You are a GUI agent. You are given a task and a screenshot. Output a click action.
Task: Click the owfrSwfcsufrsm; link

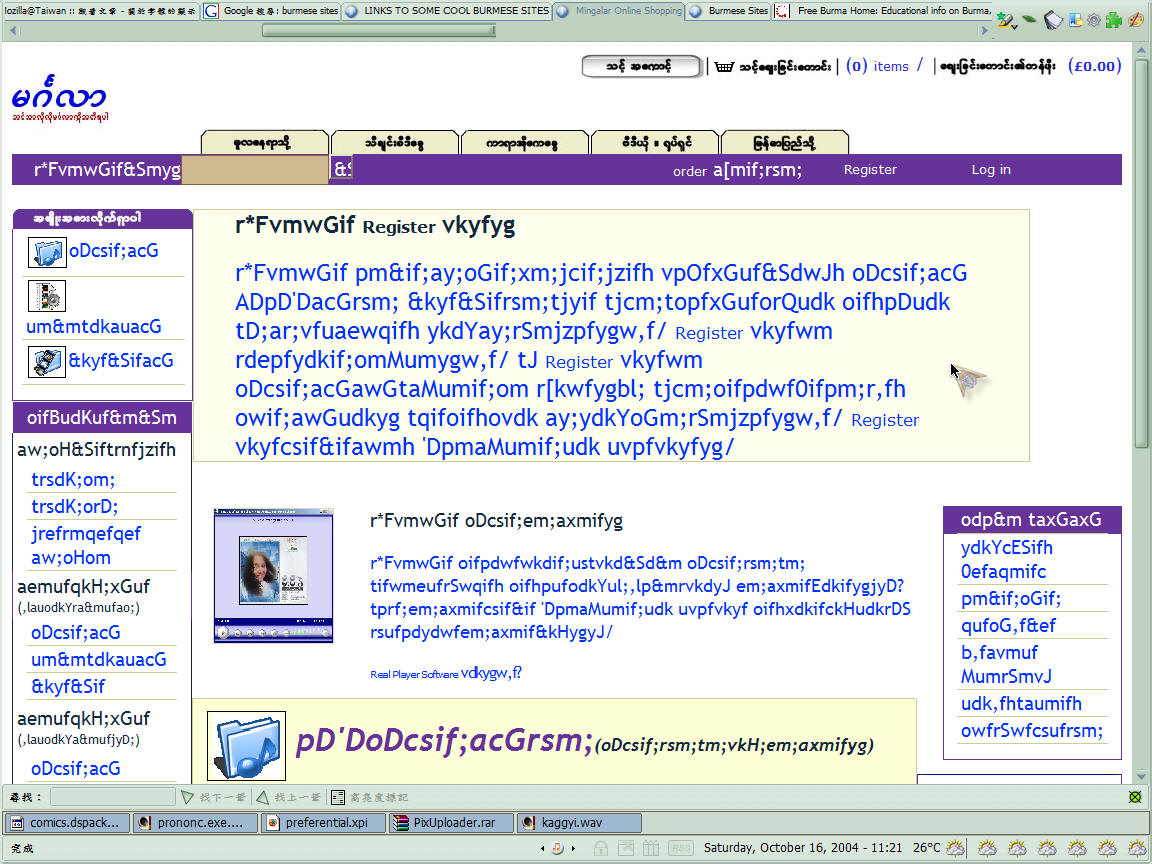pos(1032,730)
